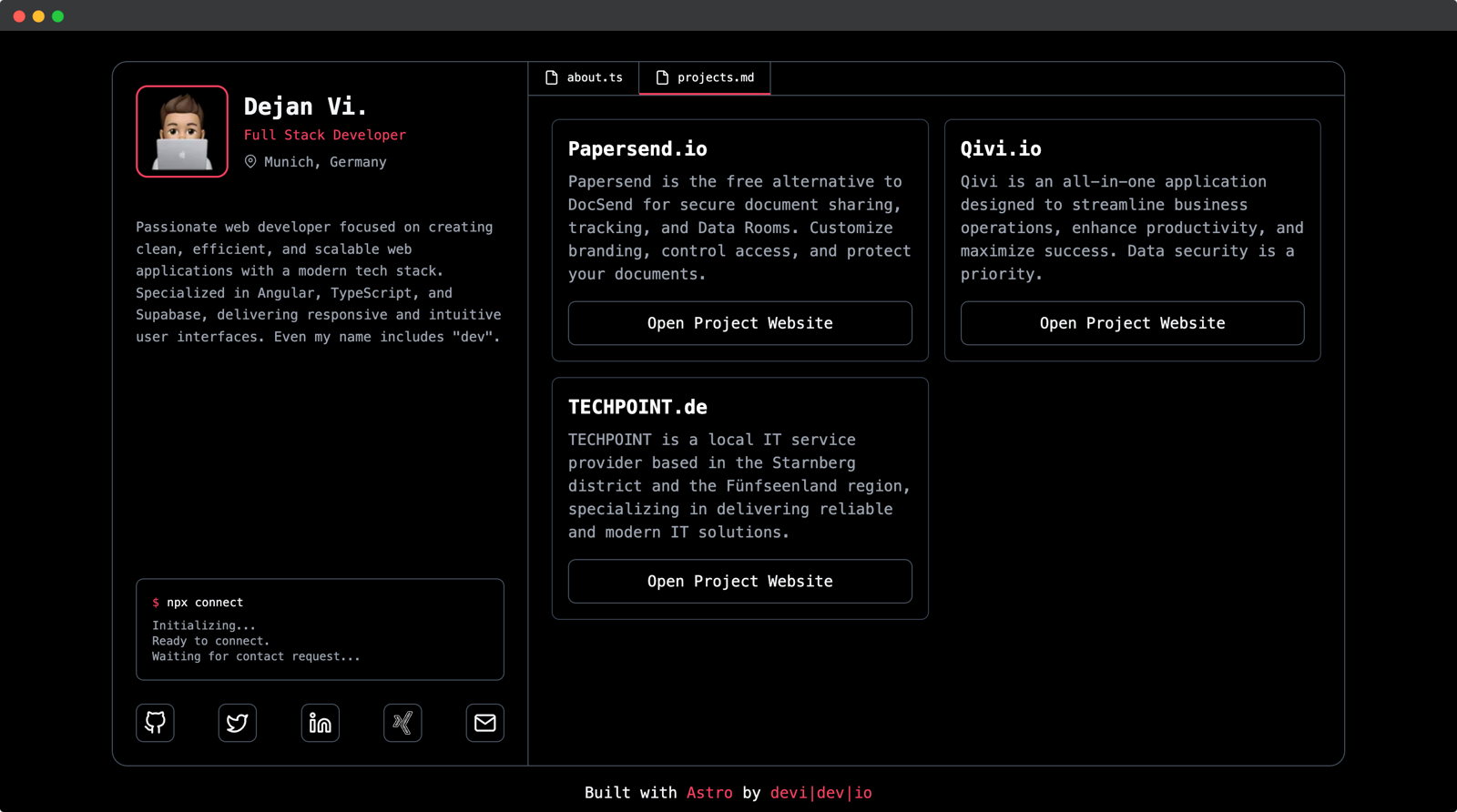Open the Xing icon link
Screen dimensions: 1457x812
pos(402,723)
